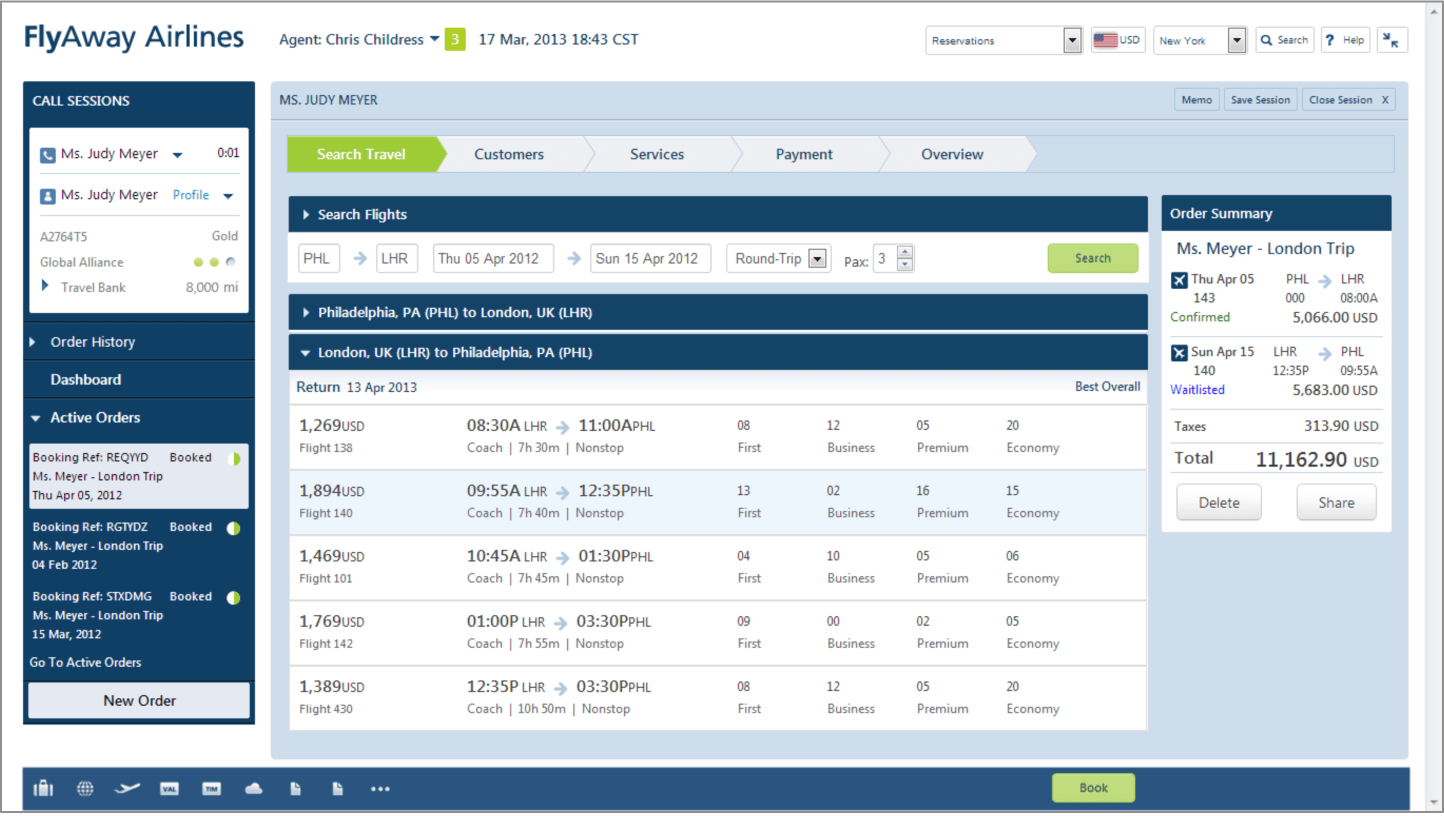Deselect the Sun Apr 15 waitlisted flight
Viewport: 1444px width, 816px height.
(x=1180, y=352)
